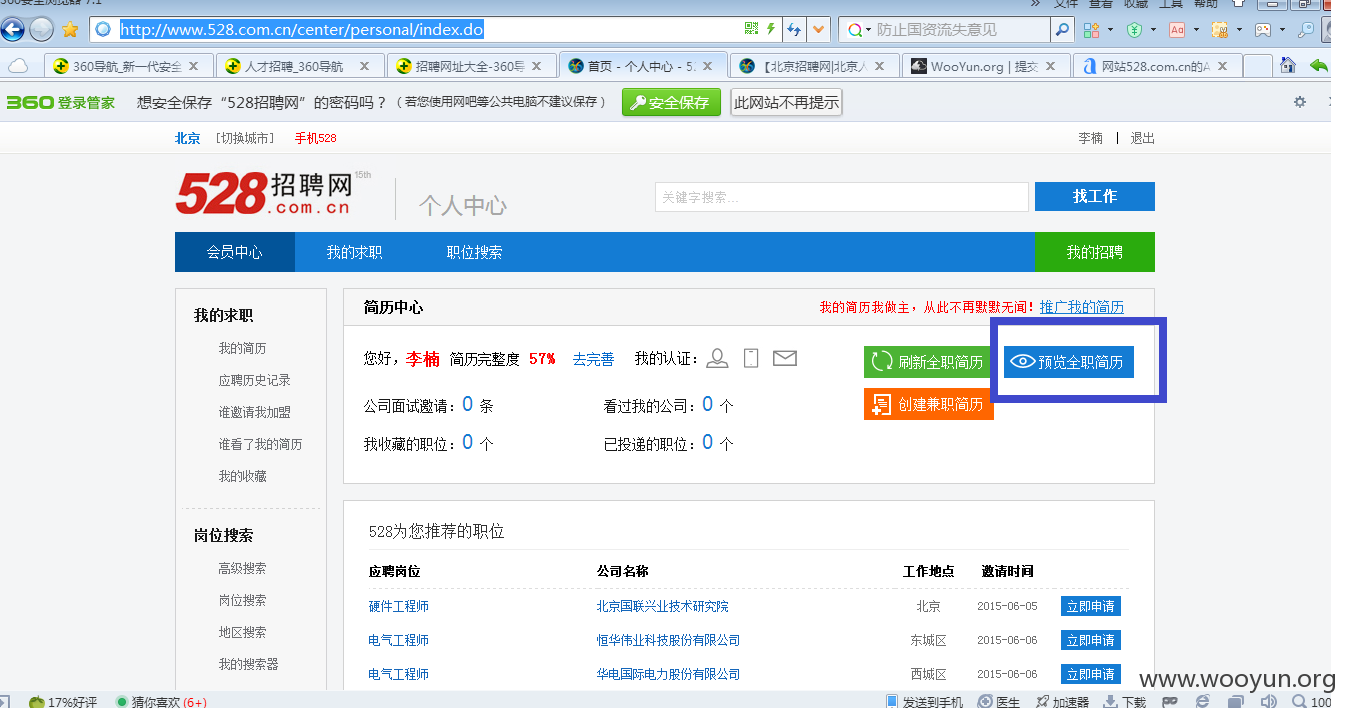Click the 退出 logout link

tap(1142, 138)
